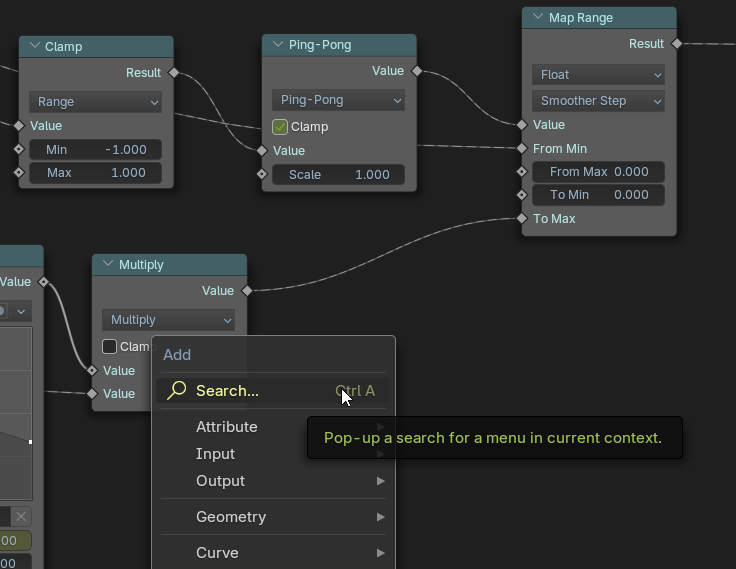Delete curve point with the X button
This screenshot has width=736, height=569.
point(21,516)
